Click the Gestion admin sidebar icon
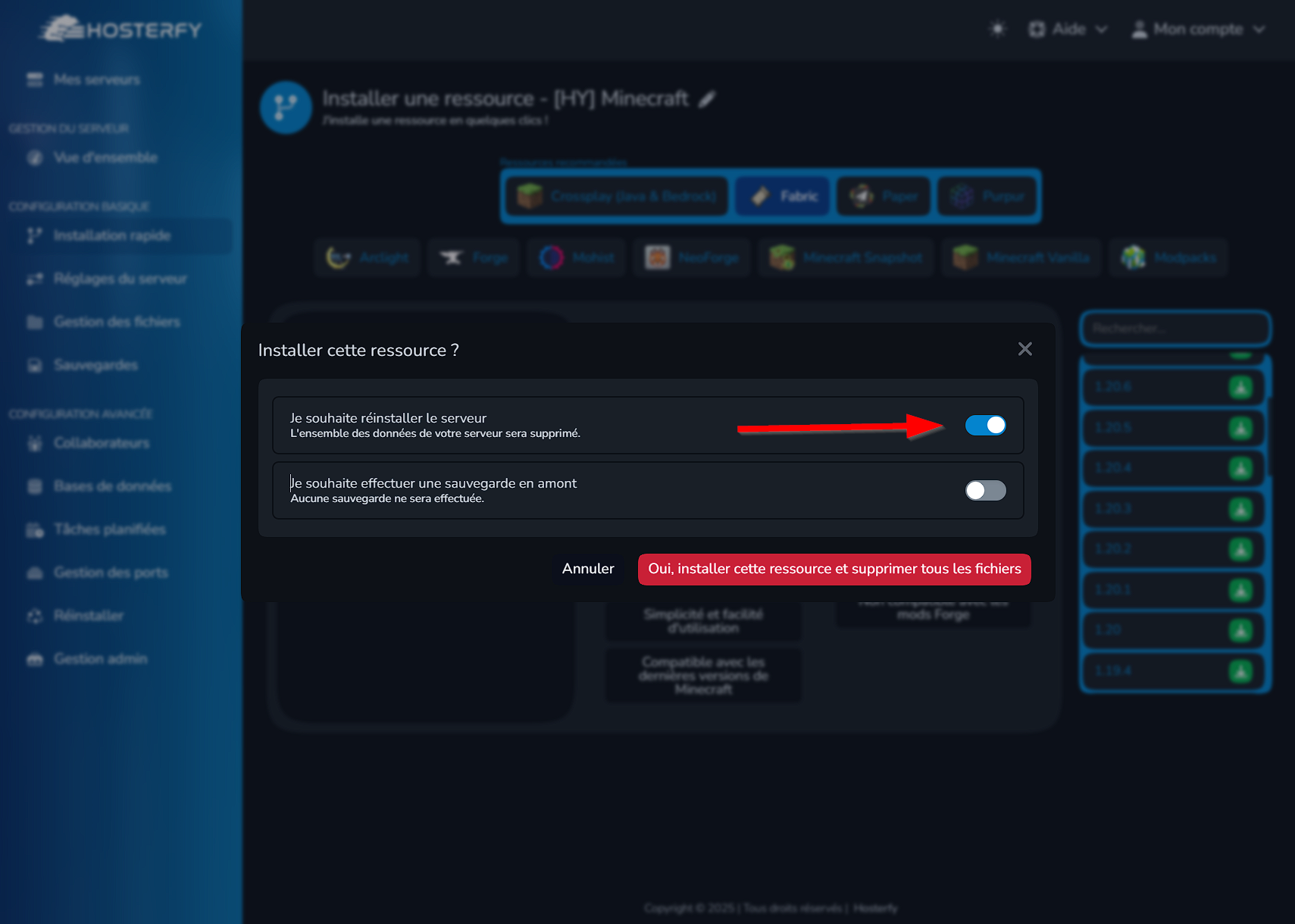Screen dimensions: 1295x924 coord(35,659)
